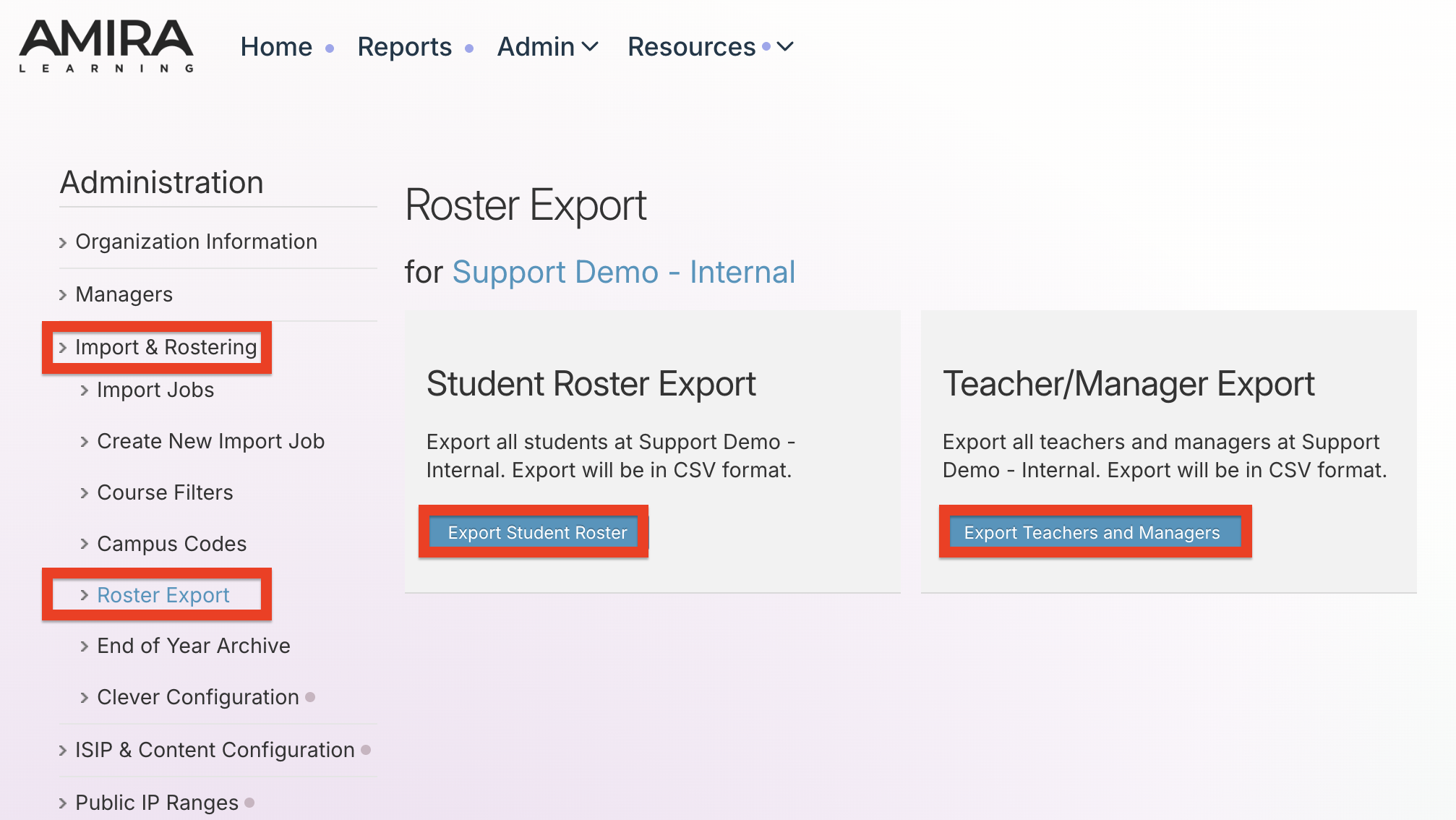This screenshot has width=1456, height=820.
Task: Open Import Jobs page
Action: tap(155, 390)
